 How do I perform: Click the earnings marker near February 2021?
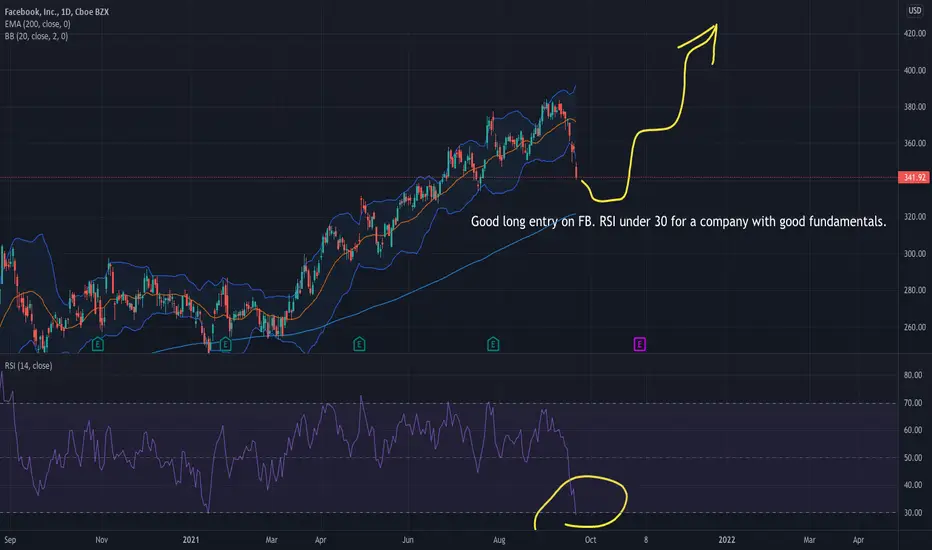pos(225,344)
